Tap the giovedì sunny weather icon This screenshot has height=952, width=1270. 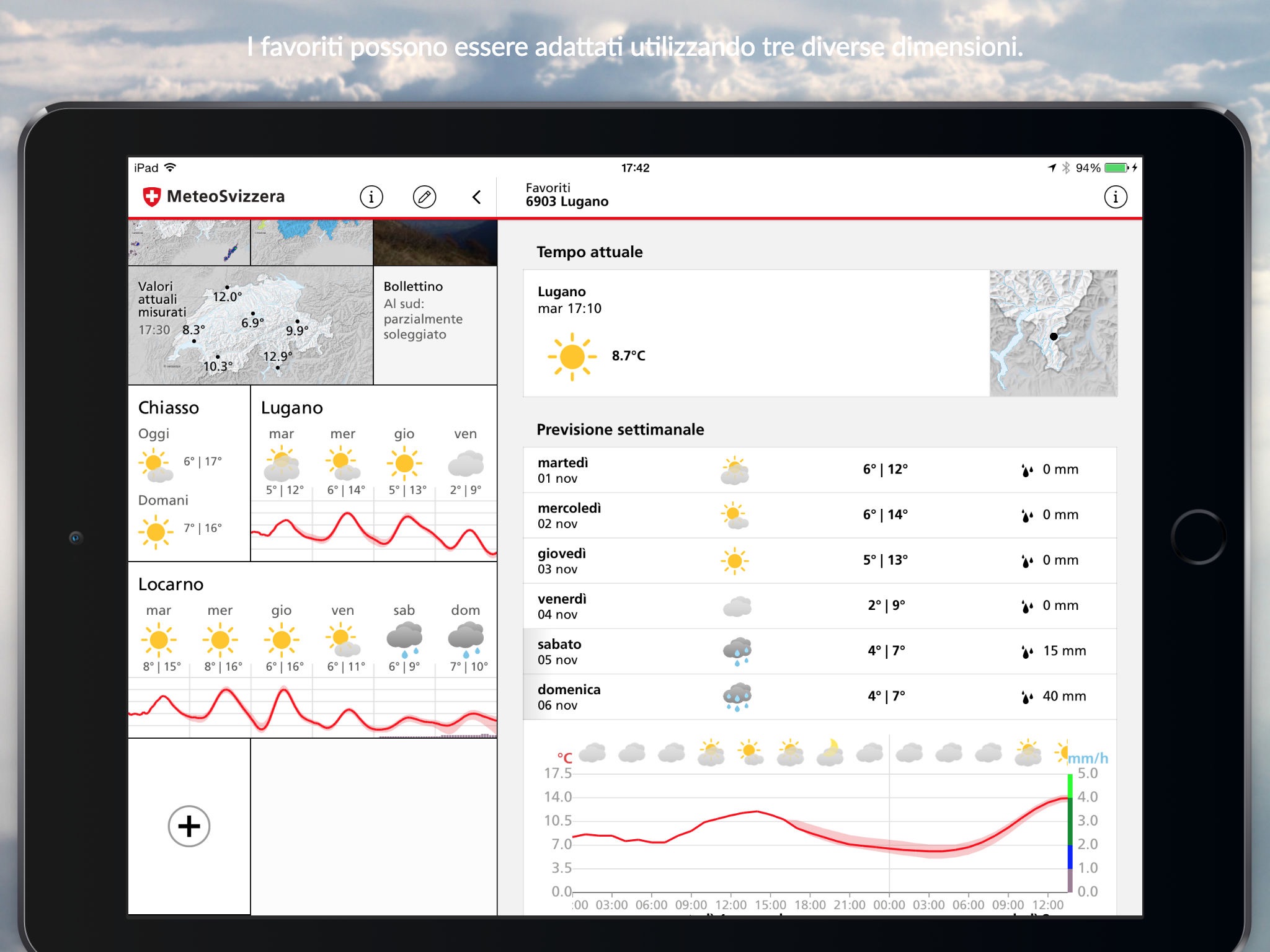[x=735, y=561]
